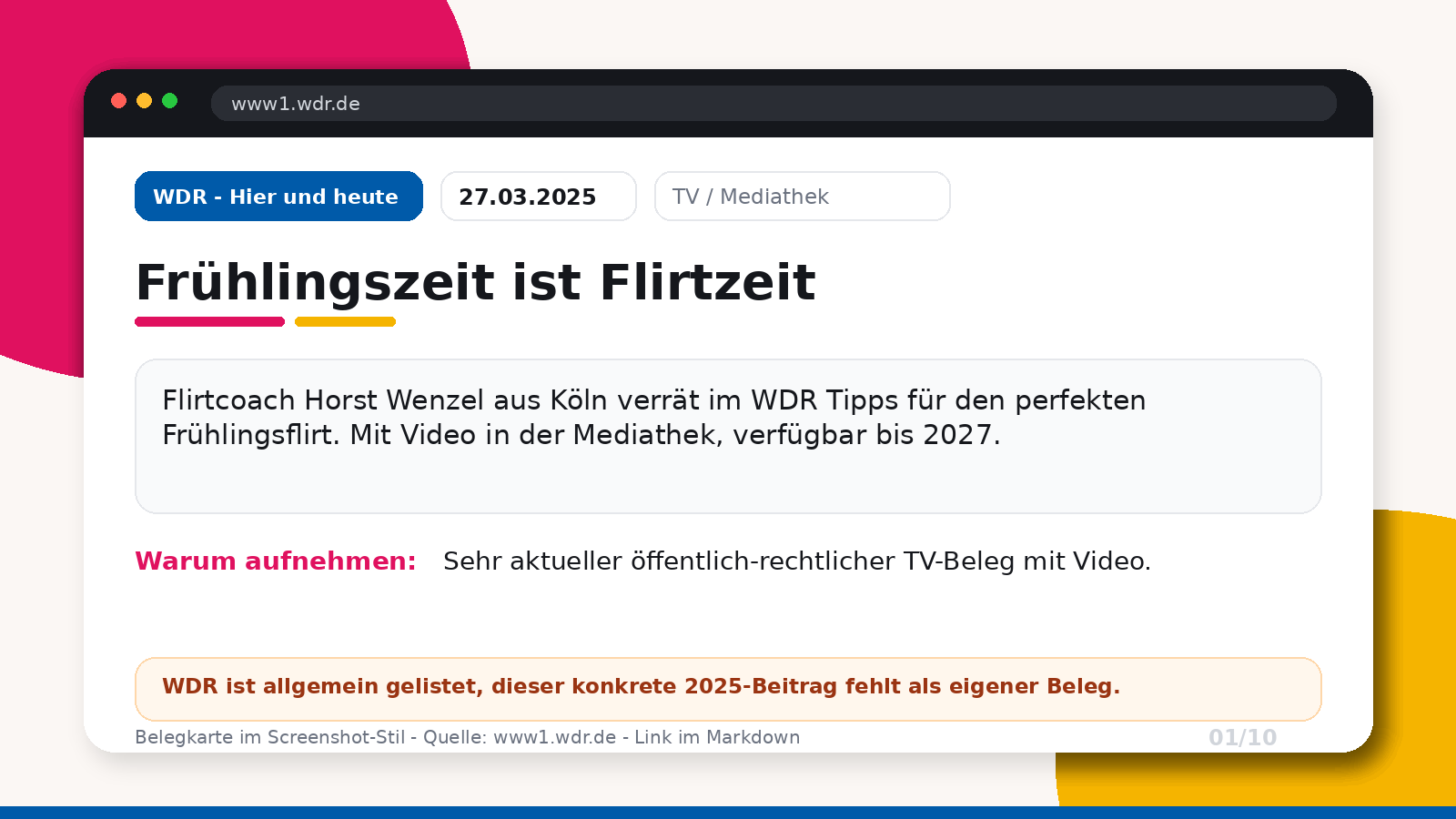Click the WDR ist allgemein gelistet notice

[x=728, y=689]
